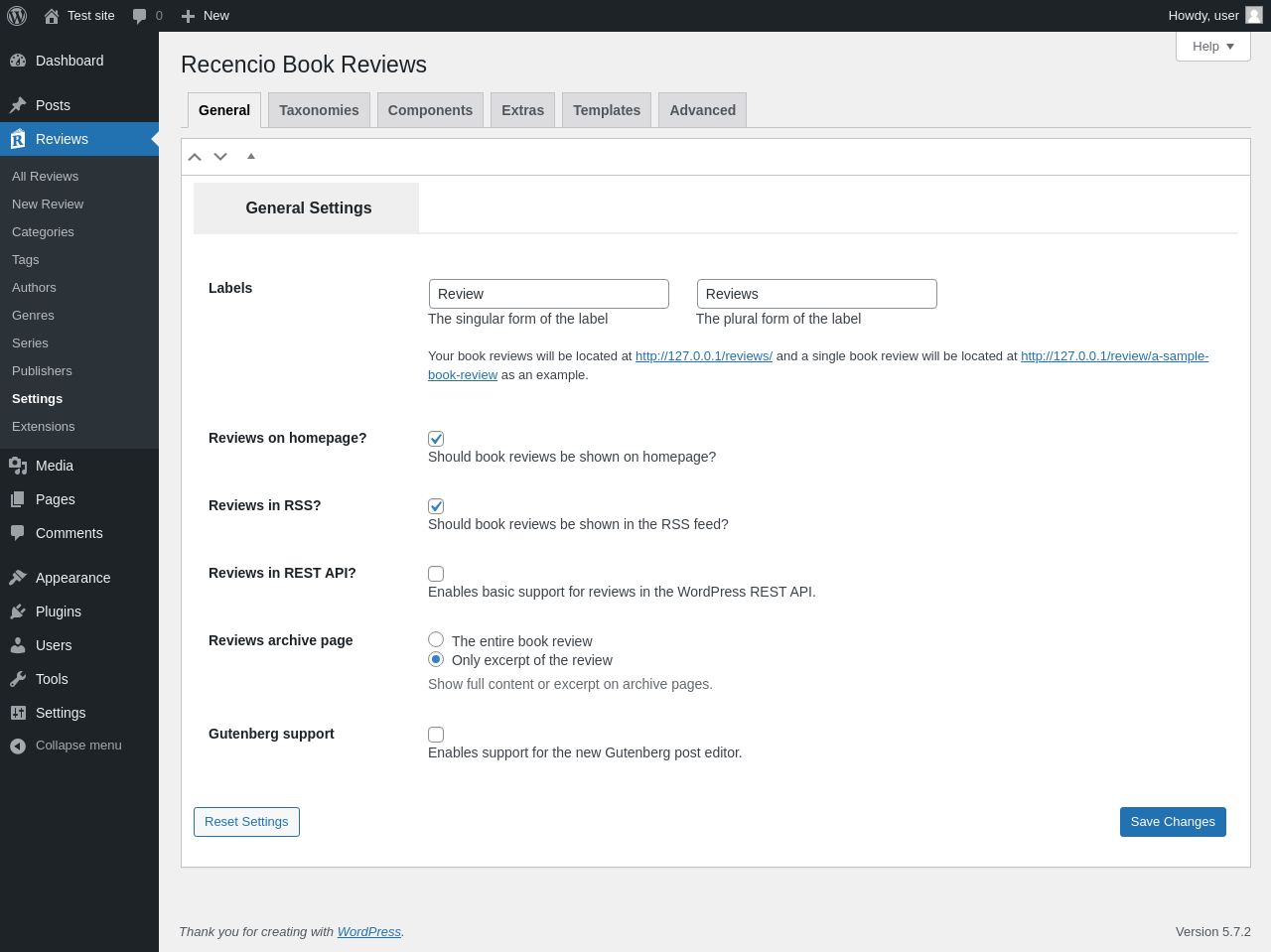Expand the Help dropdown
The image size is (1271, 952).
tap(1212, 46)
